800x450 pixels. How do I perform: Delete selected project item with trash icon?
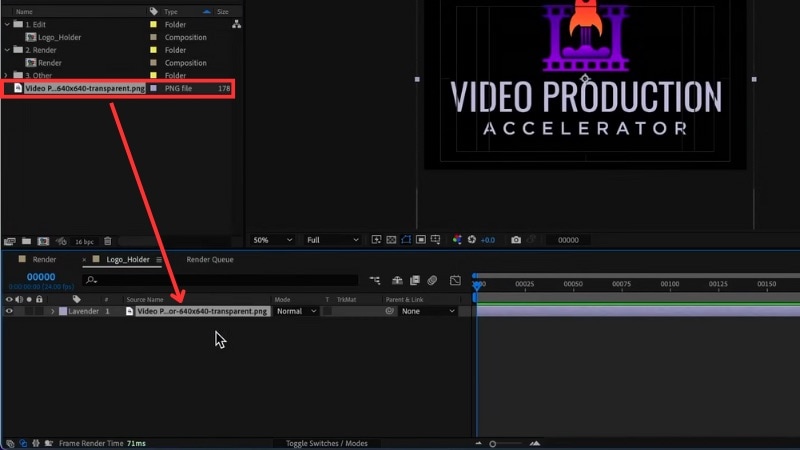(108, 241)
